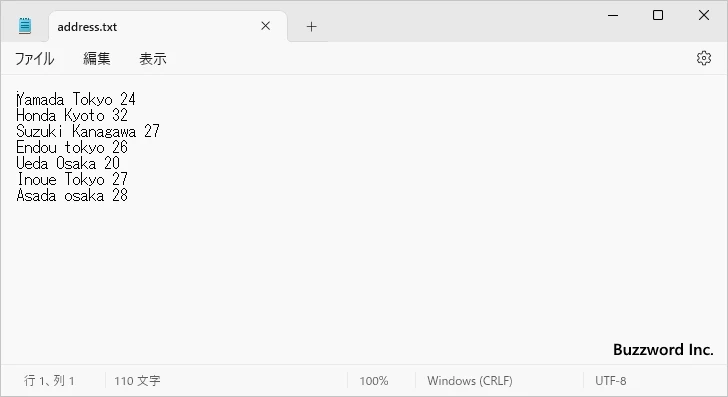Place cursor in the Asada osaka 28 line
Screen dimensions: 728x397
tap(72, 195)
